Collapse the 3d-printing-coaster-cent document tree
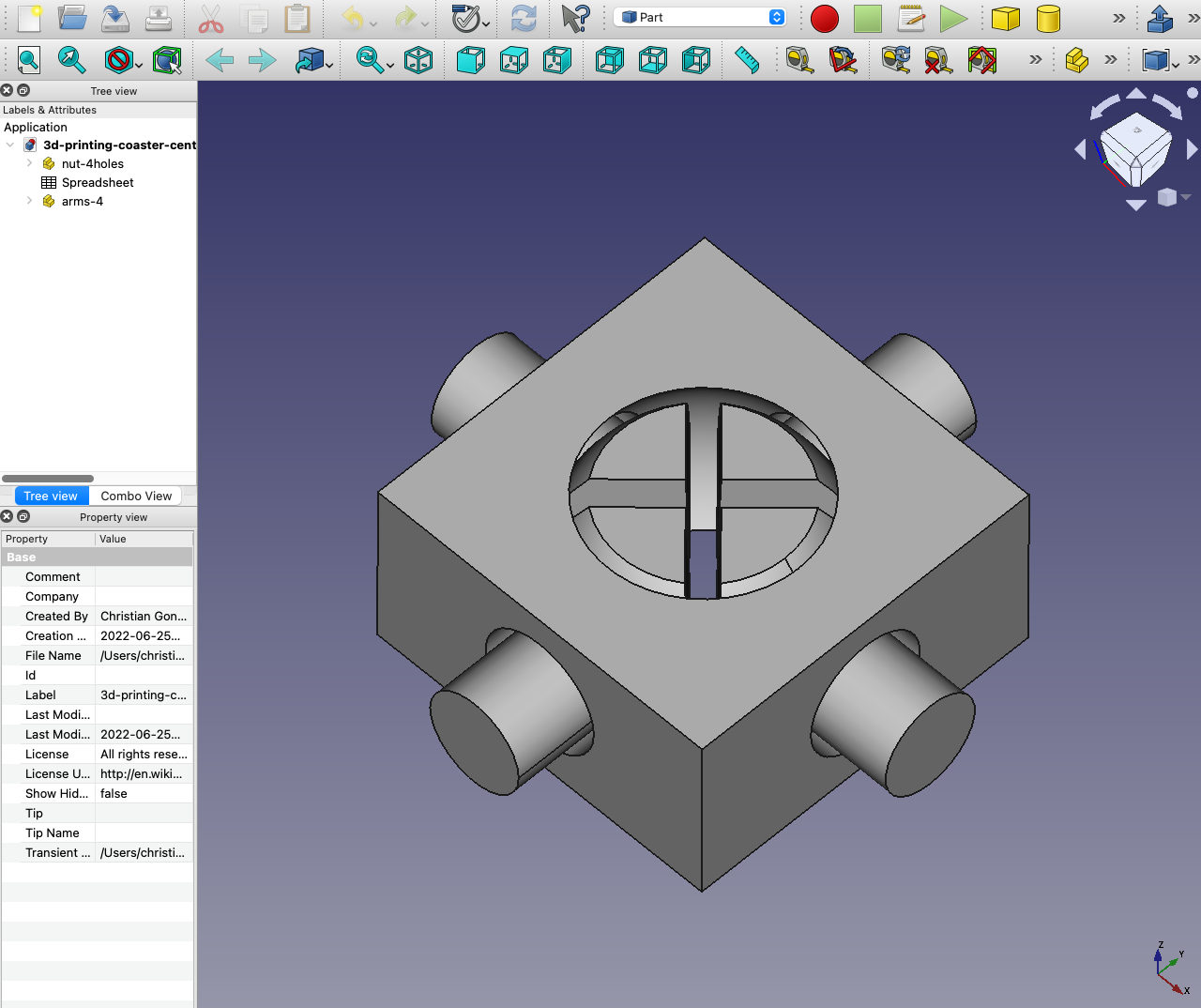This screenshot has height=1008, width=1201. (10, 145)
